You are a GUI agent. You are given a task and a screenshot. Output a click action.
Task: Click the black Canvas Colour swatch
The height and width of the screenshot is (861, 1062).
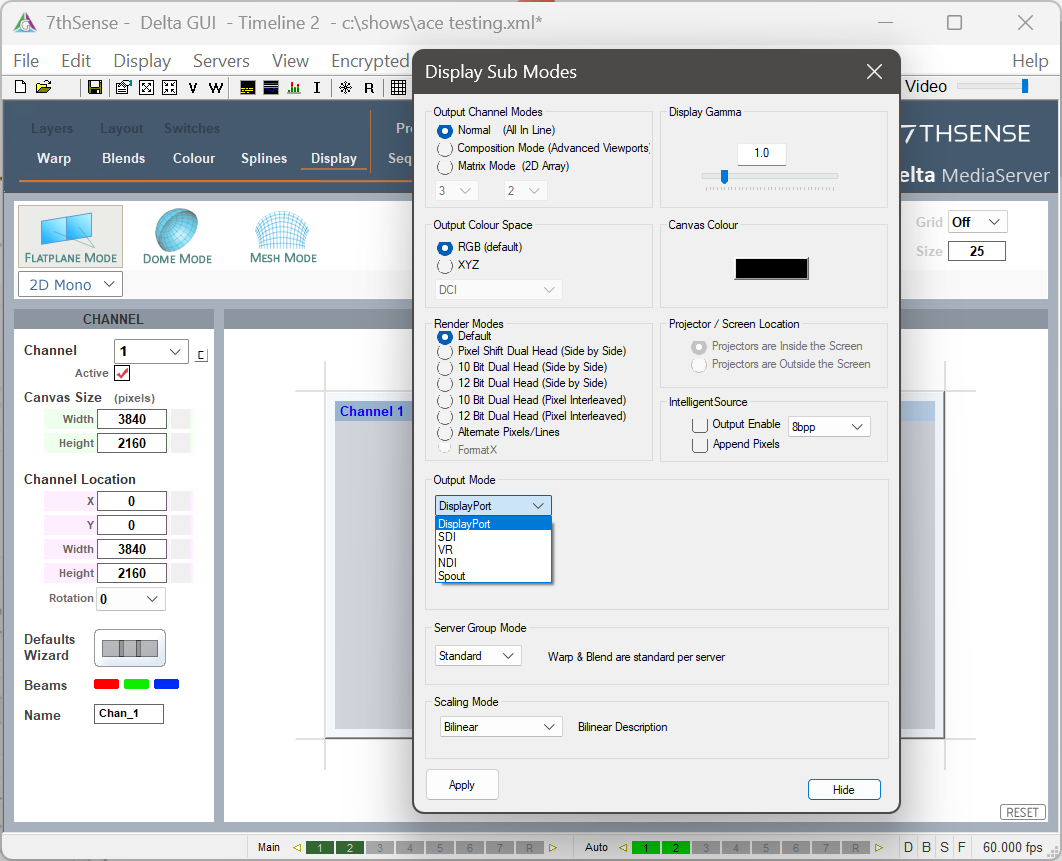point(771,268)
